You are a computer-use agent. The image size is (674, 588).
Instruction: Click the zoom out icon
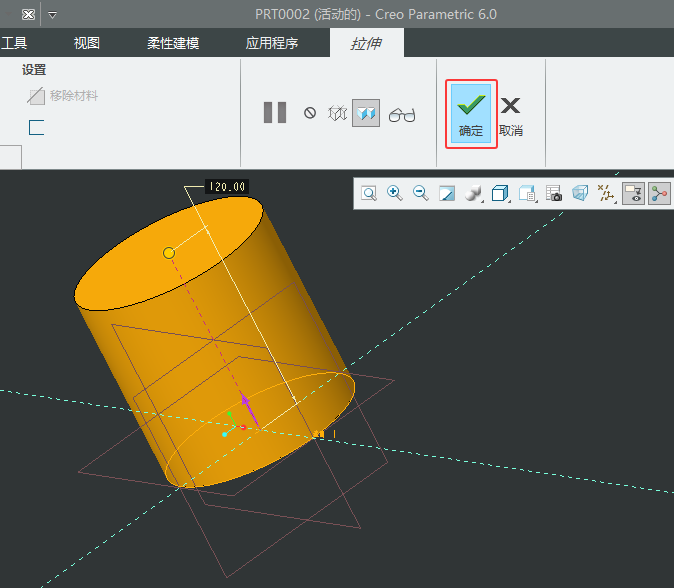(x=421, y=194)
